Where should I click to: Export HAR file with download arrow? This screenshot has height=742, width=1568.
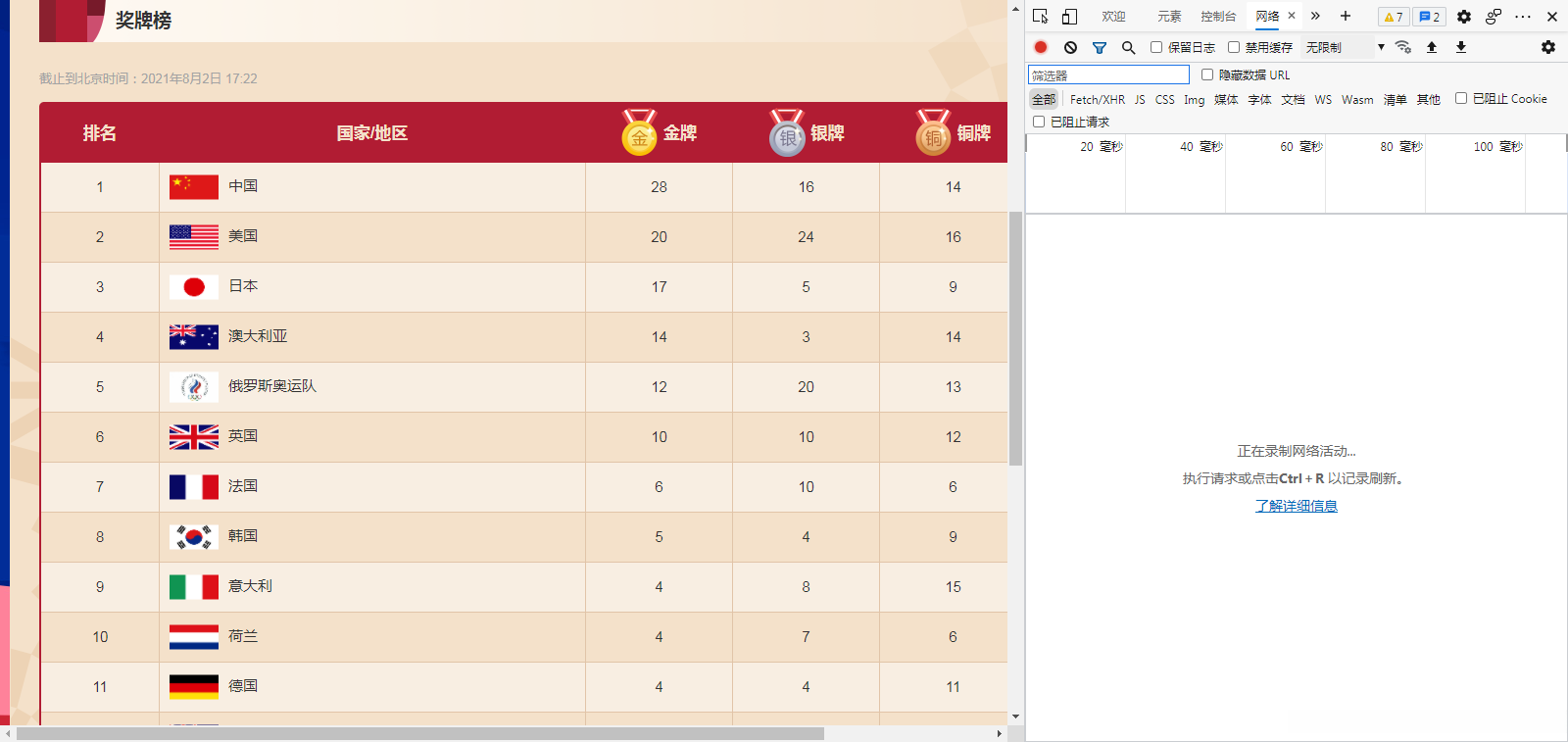(x=1461, y=47)
